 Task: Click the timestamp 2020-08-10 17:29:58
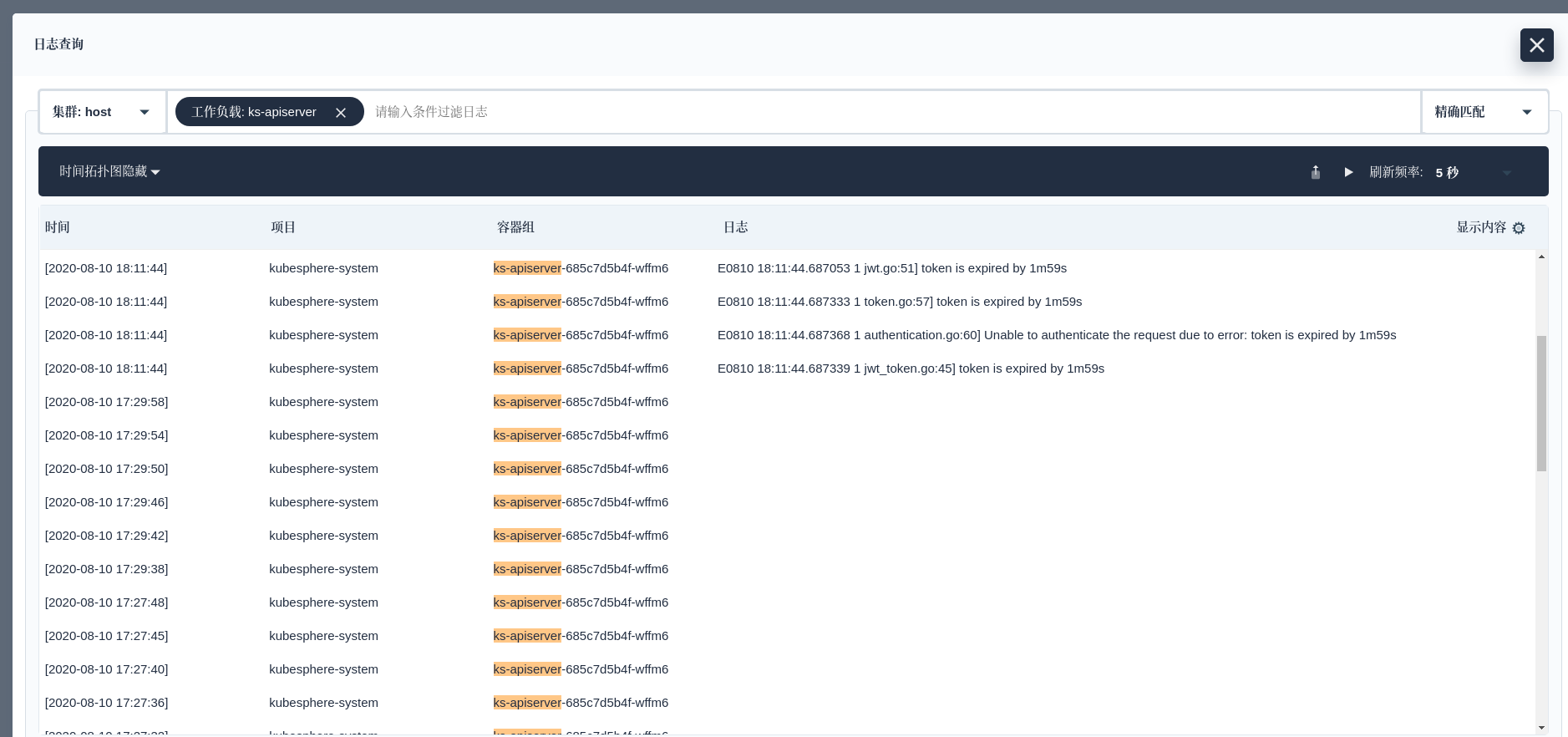(x=106, y=402)
